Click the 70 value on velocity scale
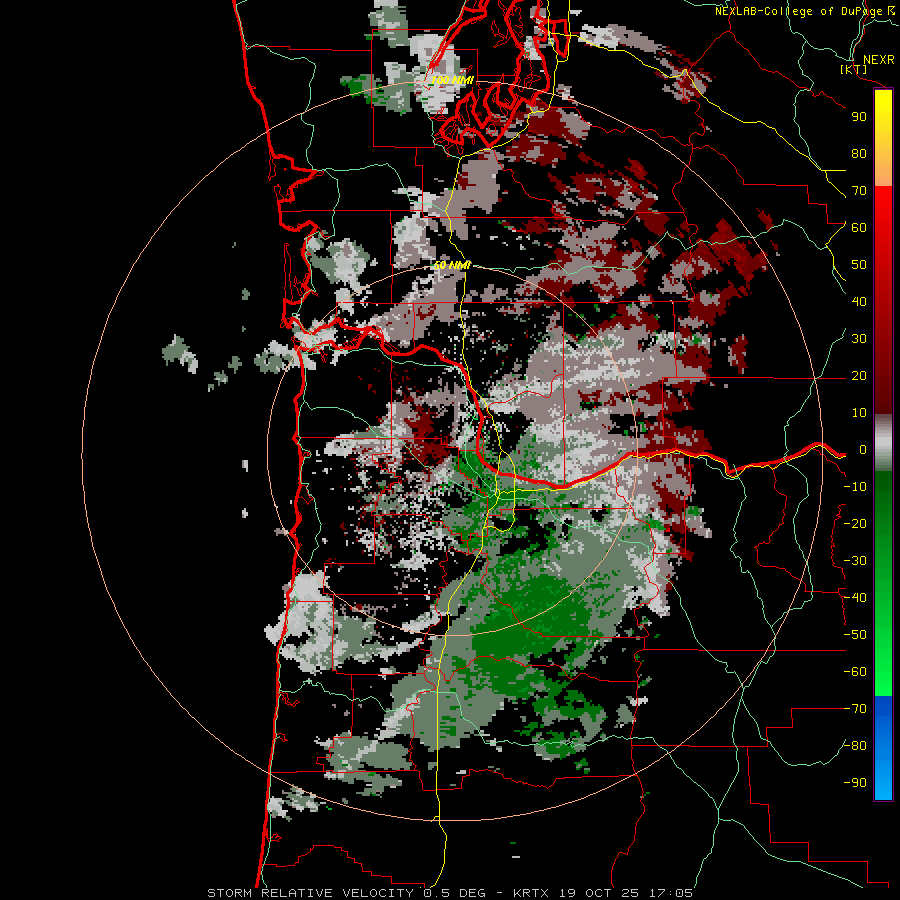 tap(859, 191)
